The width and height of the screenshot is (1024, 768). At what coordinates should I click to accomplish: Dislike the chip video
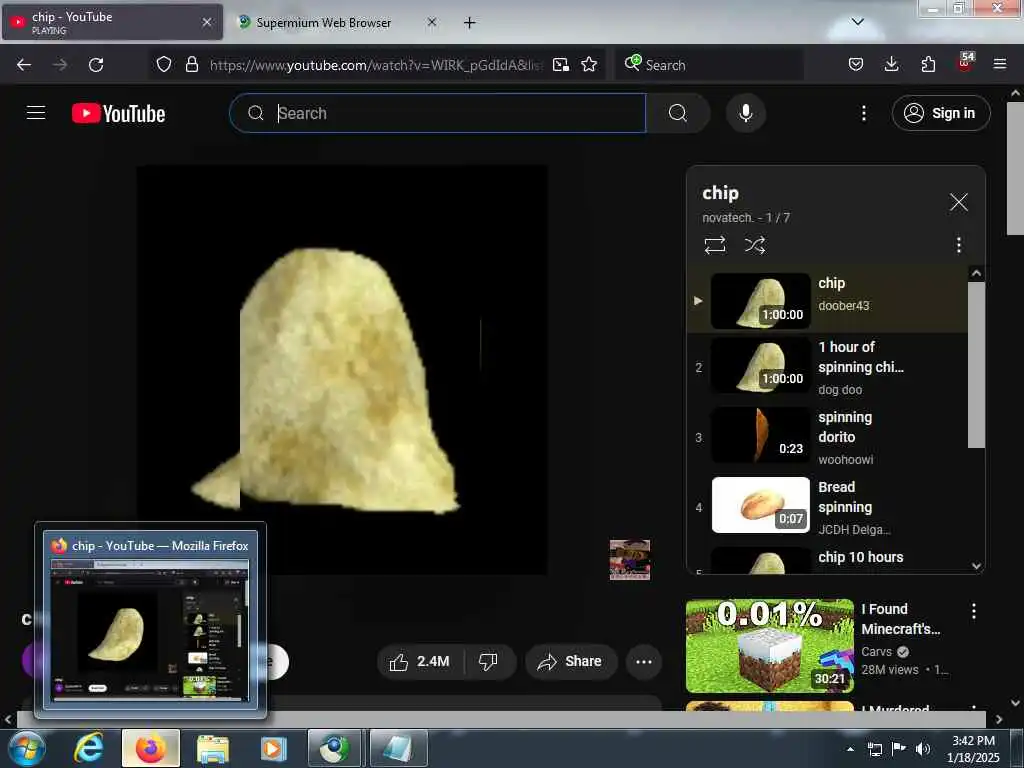pos(488,662)
